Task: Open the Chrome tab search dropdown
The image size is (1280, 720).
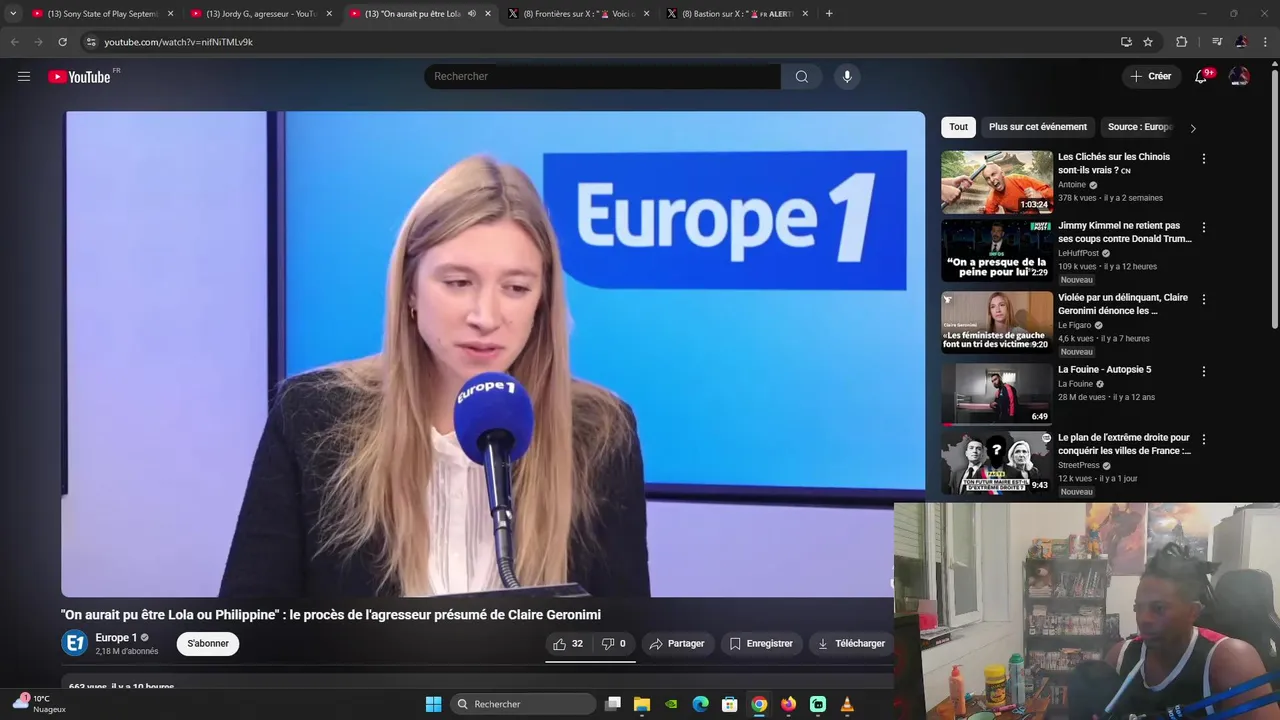Action: point(13,14)
